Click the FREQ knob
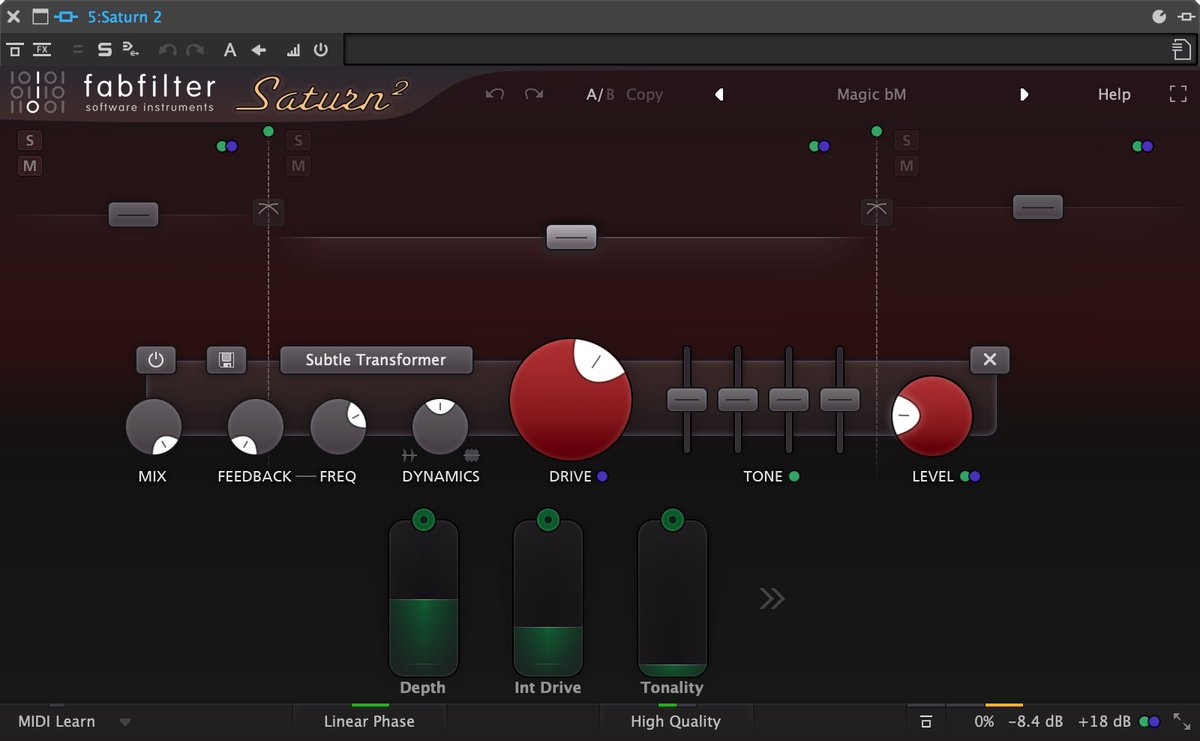Image resolution: width=1200 pixels, height=741 pixels. tap(338, 427)
